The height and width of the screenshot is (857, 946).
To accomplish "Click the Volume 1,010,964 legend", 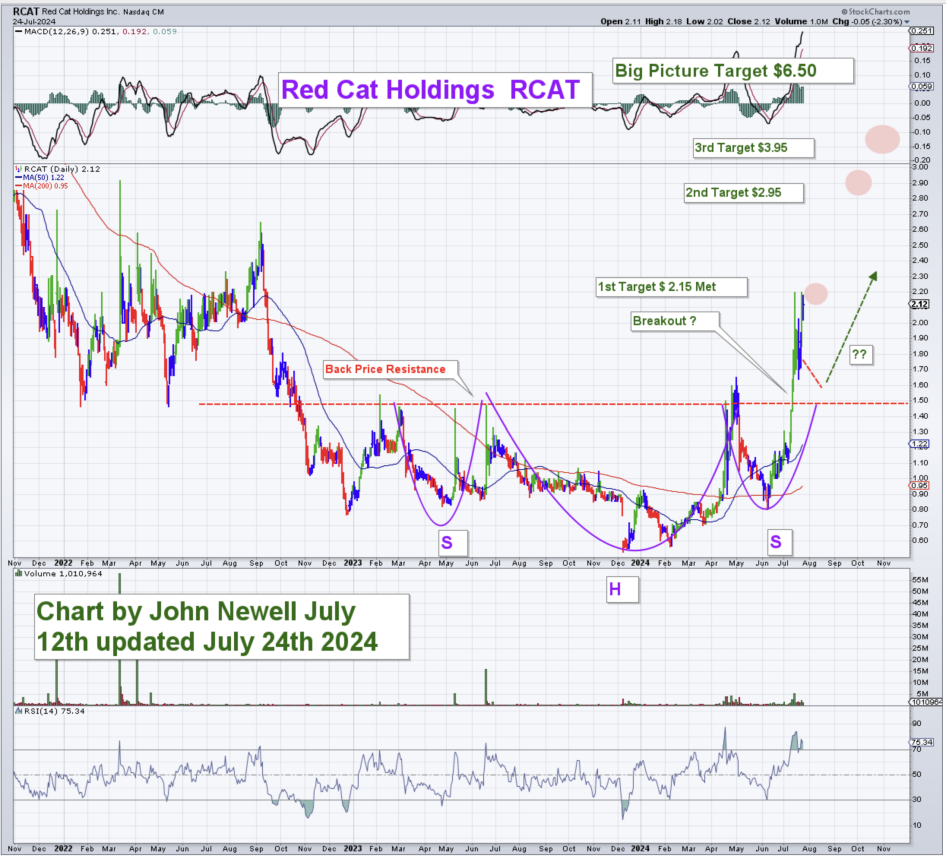I will [x=59, y=573].
